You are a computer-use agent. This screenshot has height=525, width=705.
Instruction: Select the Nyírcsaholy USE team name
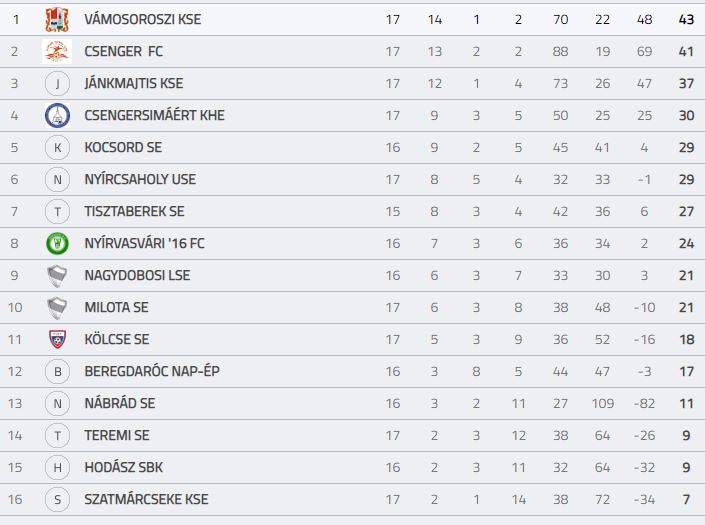140,179
